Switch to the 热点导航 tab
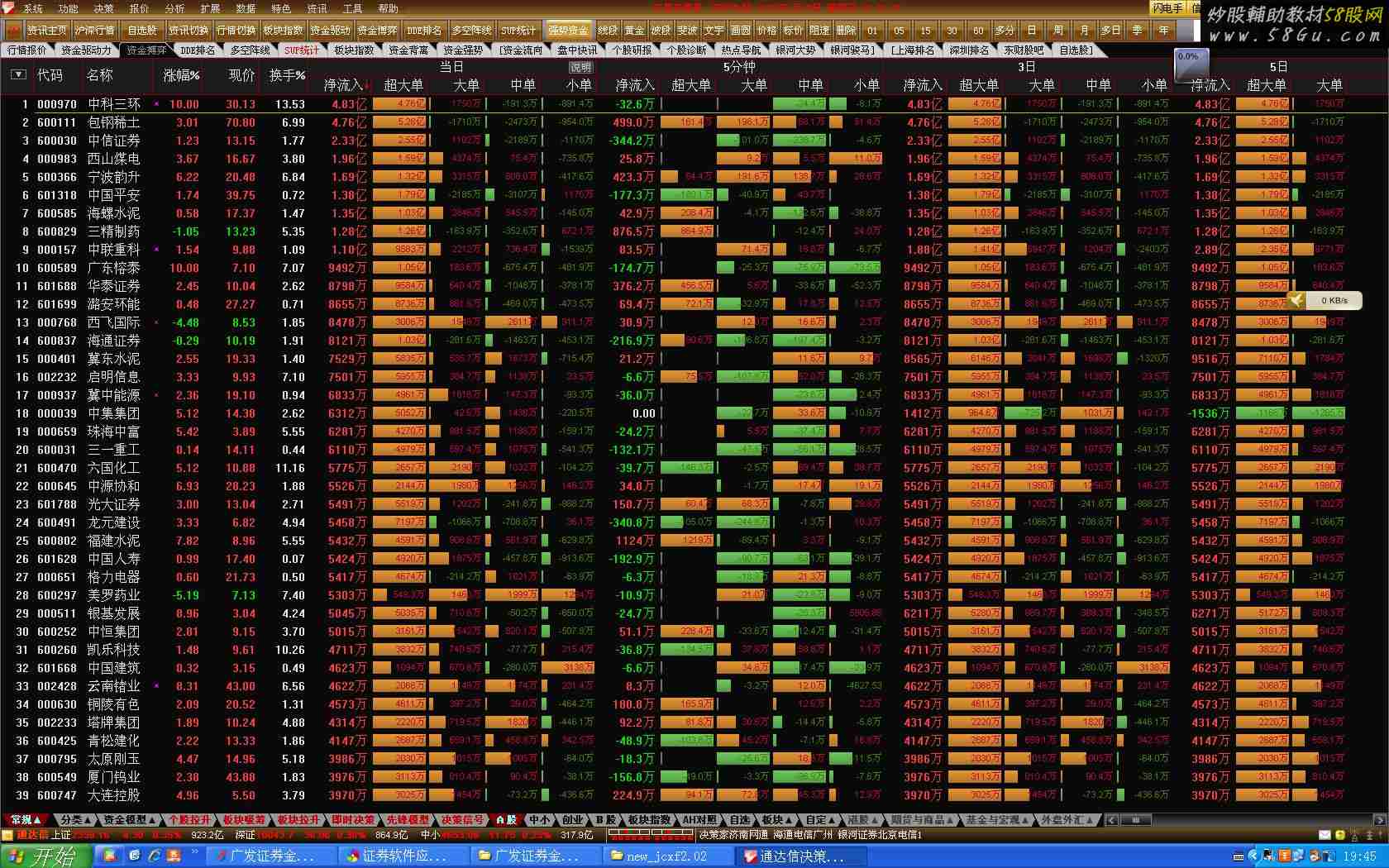 tap(741, 50)
